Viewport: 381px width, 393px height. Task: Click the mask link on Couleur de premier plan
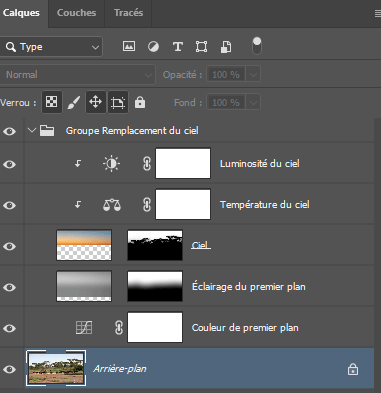(x=119, y=327)
